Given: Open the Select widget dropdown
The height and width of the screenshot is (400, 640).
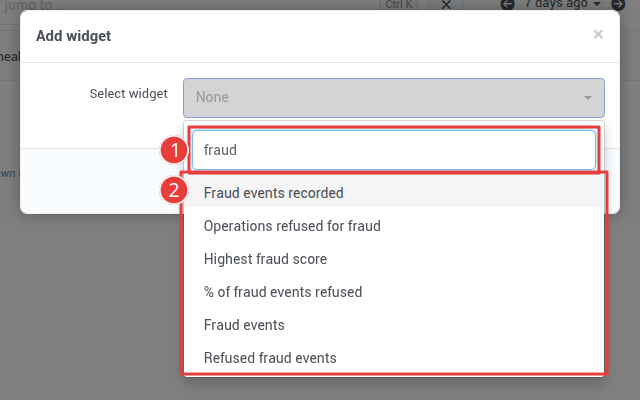Looking at the screenshot, I should (x=394, y=98).
